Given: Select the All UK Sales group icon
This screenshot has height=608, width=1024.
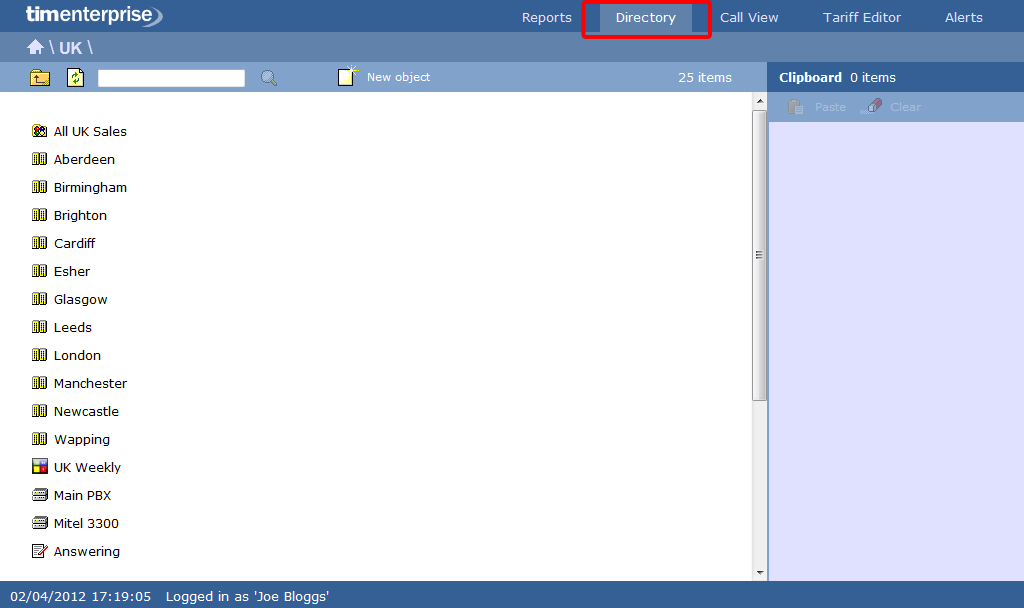Looking at the screenshot, I should [x=39, y=131].
